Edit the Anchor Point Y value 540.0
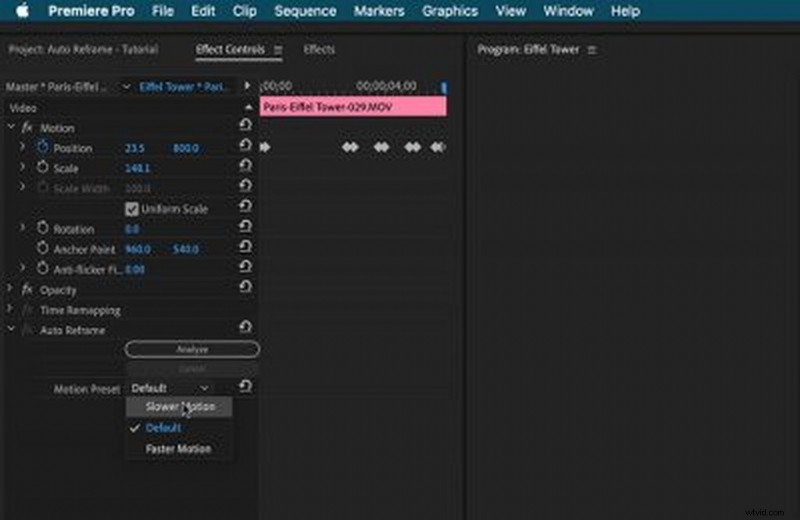Viewport: 800px width, 520px height. click(x=186, y=249)
